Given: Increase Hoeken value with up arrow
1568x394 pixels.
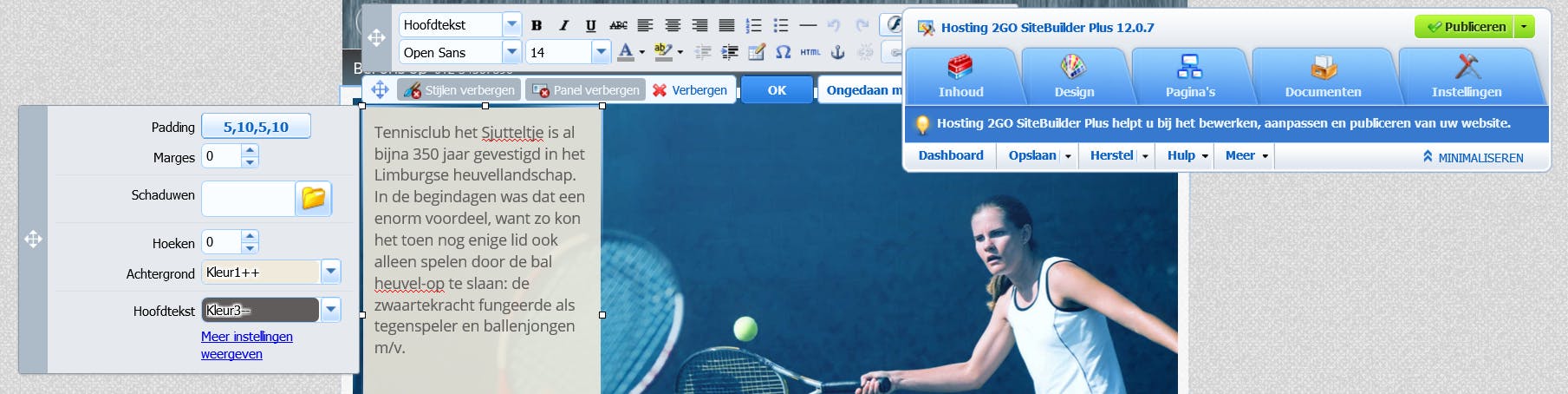Looking at the screenshot, I should pyautogui.click(x=250, y=235).
